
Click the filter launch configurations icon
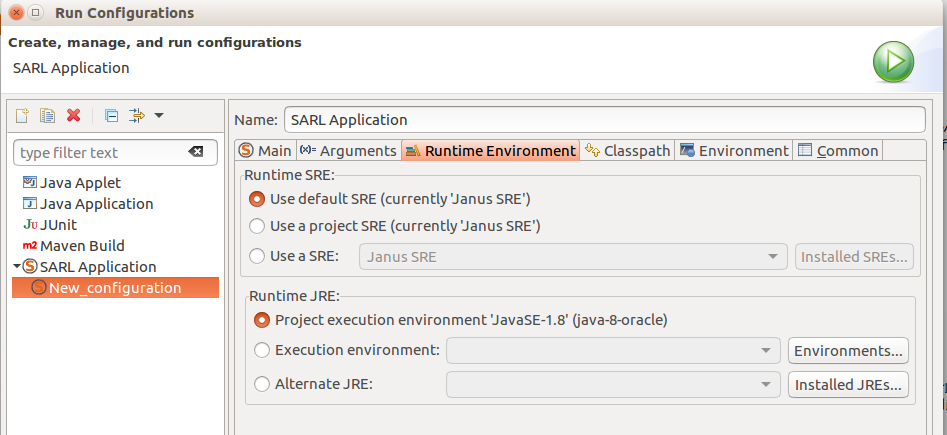tap(137, 115)
